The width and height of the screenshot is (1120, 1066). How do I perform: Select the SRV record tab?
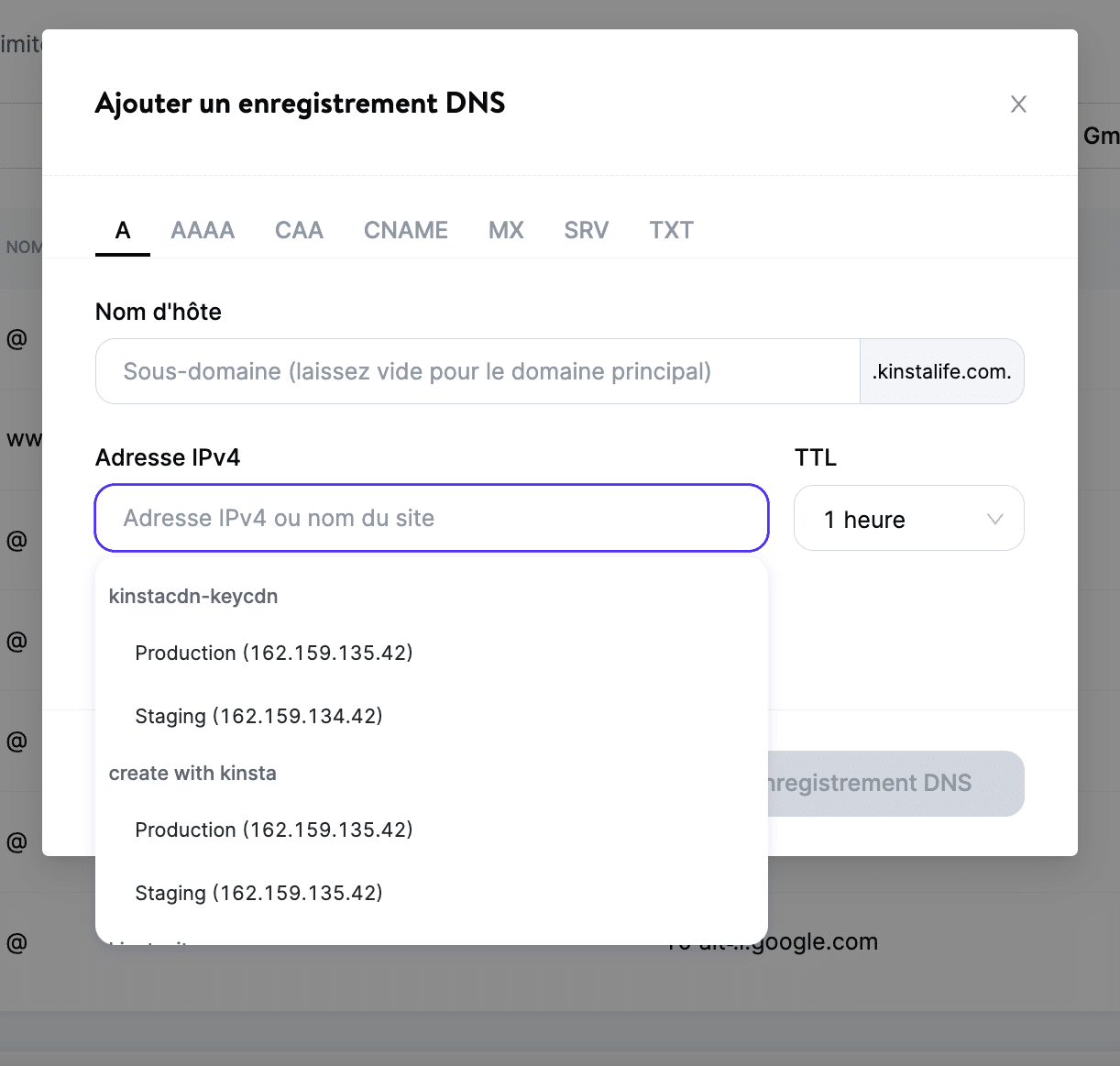tap(586, 230)
